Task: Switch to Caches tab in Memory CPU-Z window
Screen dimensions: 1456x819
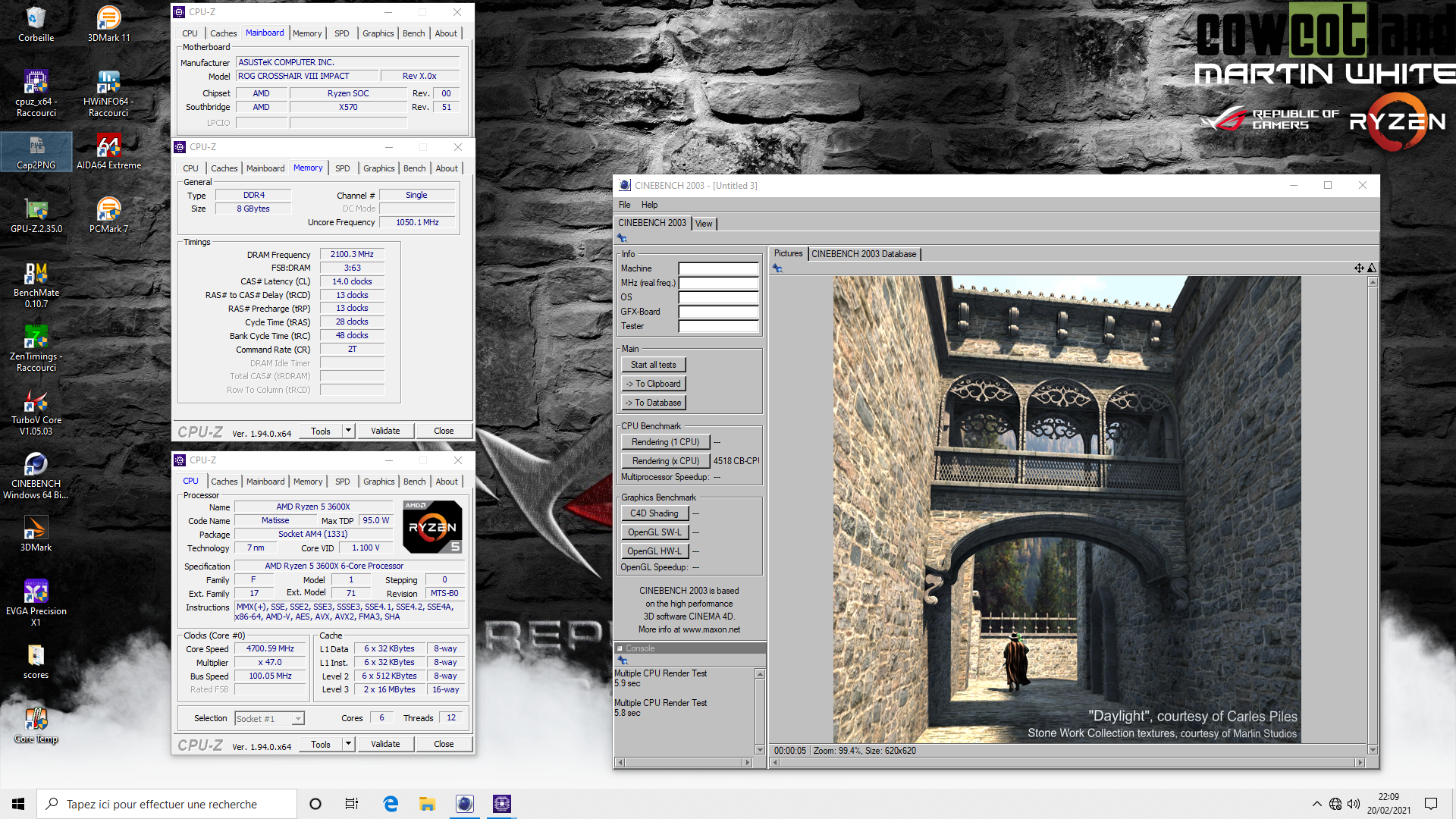Action: pyautogui.click(x=224, y=168)
